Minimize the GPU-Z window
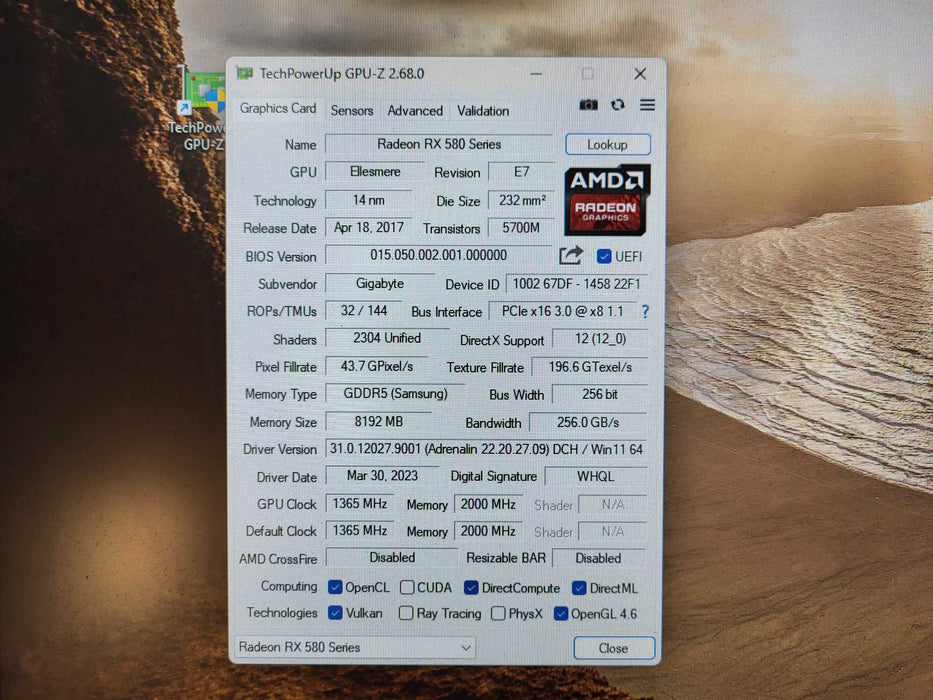The width and height of the screenshot is (933, 700). point(536,74)
